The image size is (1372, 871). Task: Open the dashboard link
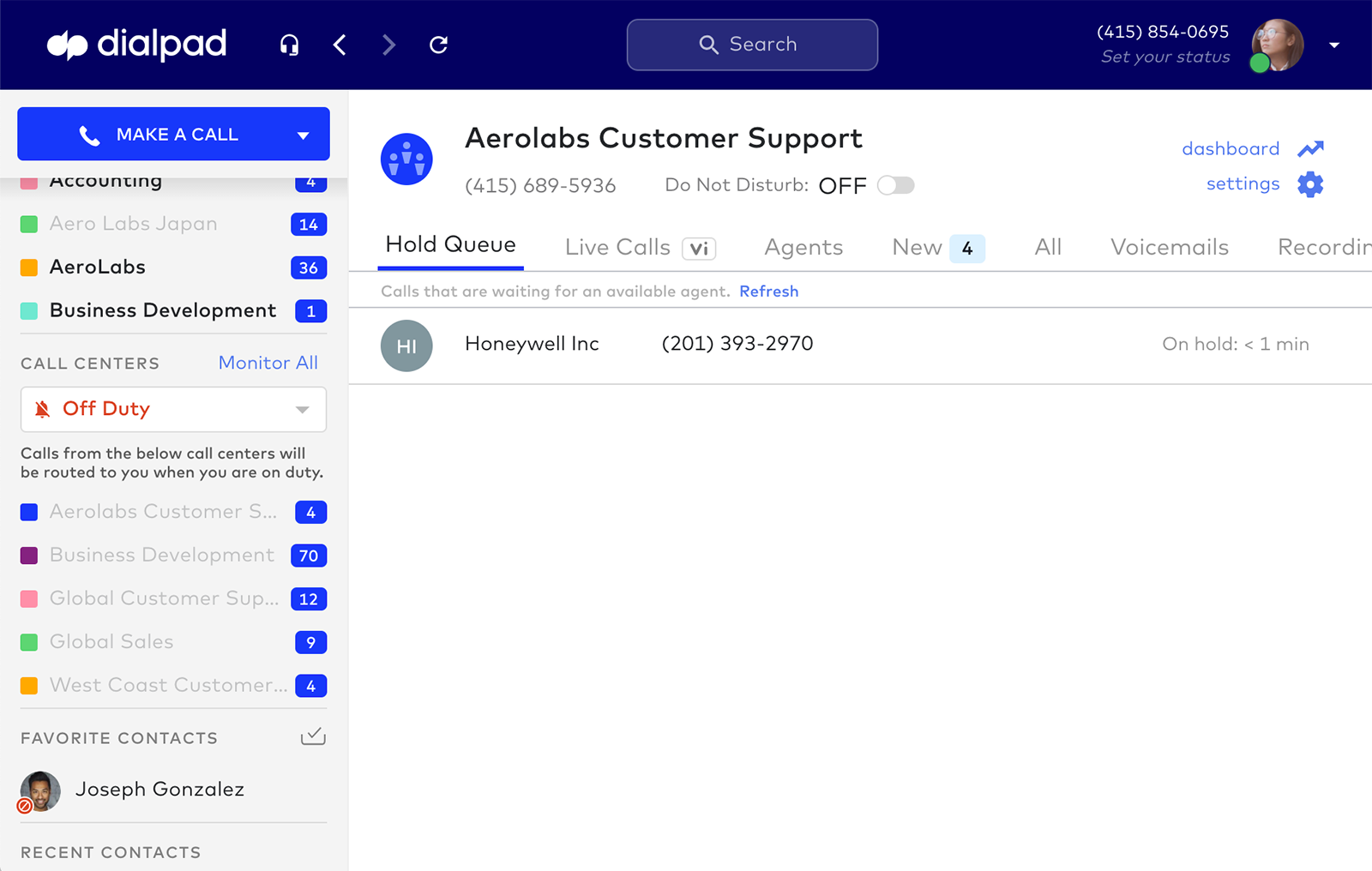[x=1231, y=148]
